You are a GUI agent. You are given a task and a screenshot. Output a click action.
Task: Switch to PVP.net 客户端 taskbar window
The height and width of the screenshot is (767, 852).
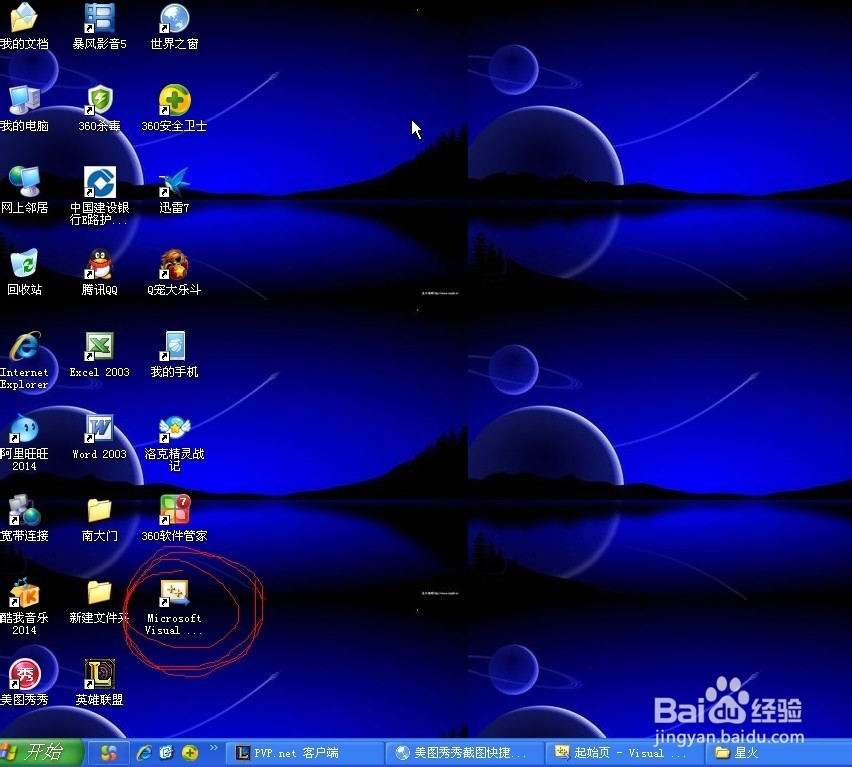306,753
